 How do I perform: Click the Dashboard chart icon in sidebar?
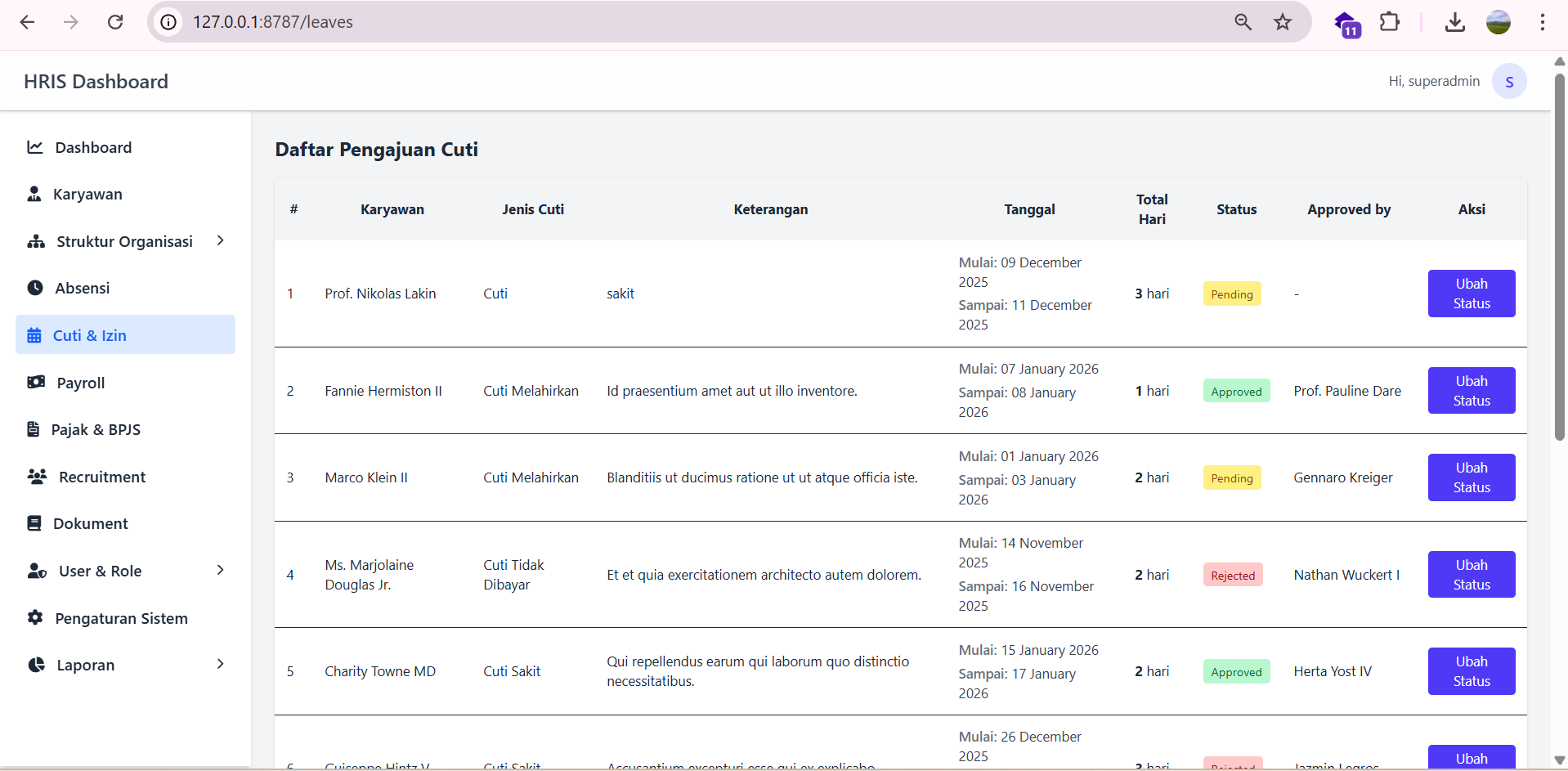pyautogui.click(x=35, y=147)
